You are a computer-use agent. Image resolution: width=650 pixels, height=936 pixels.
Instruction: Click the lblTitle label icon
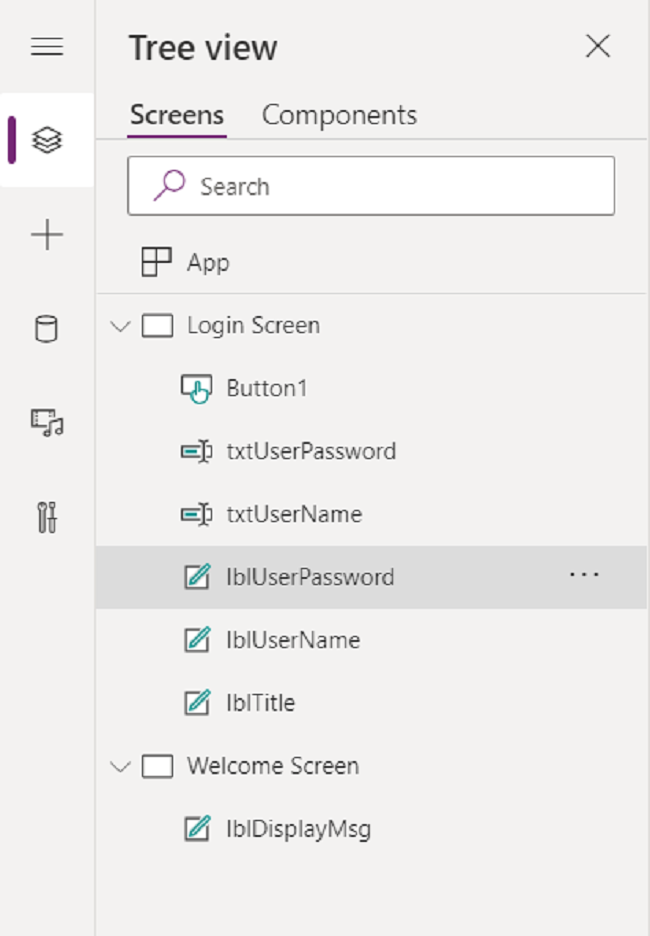coord(199,703)
